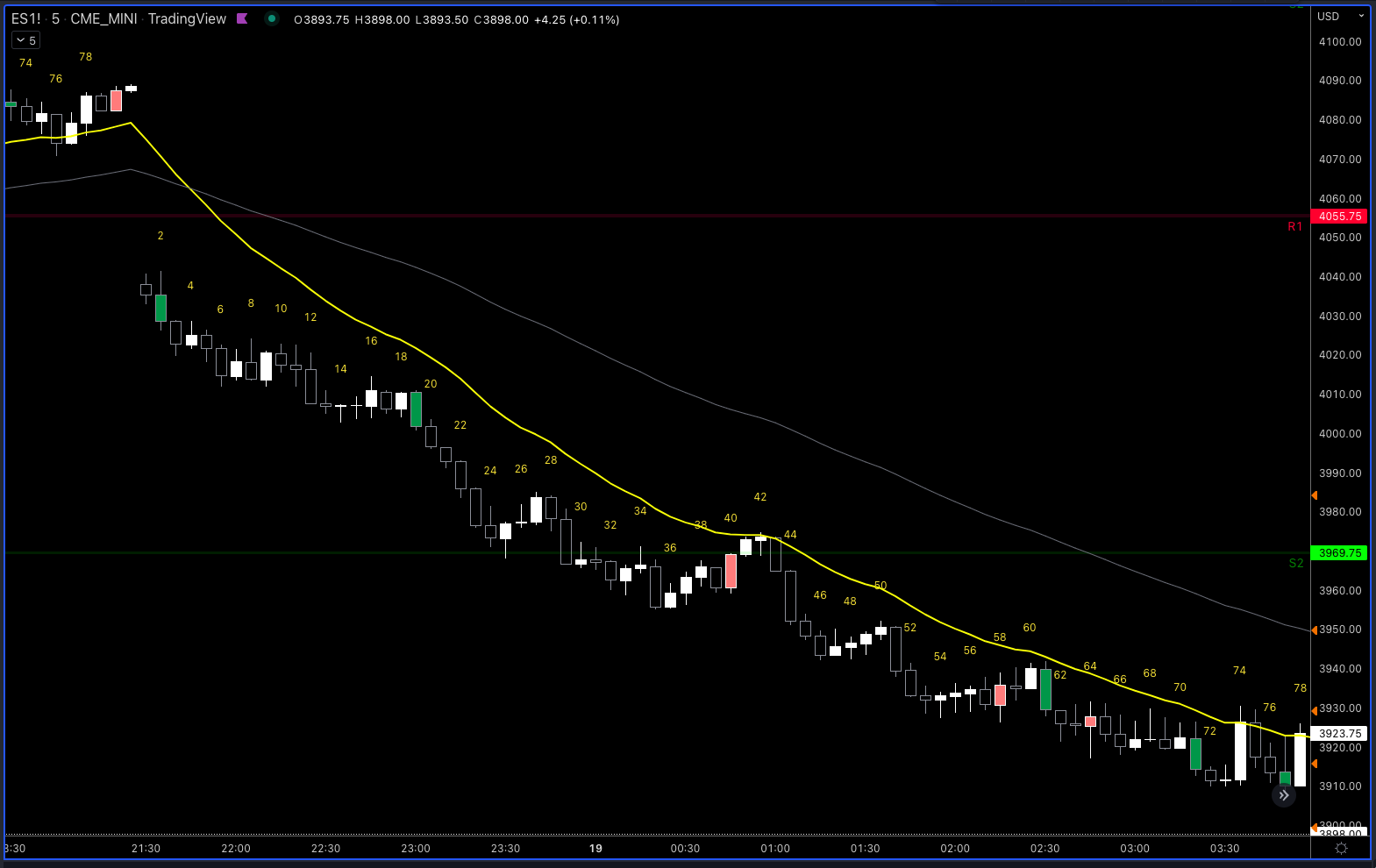Viewport: 1376px width, 868px height.
Task: Click the CME_MINI exchange label
Action: tap(103, 18)
